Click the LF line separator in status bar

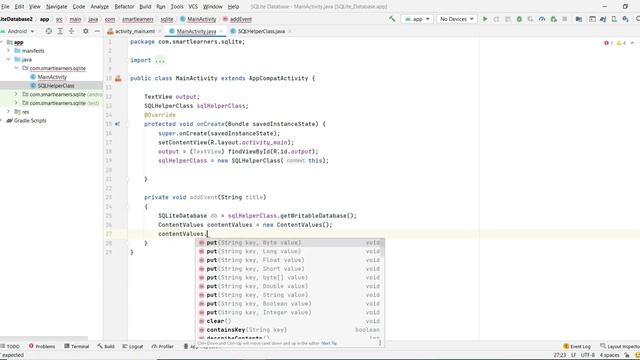coord(573,355)
